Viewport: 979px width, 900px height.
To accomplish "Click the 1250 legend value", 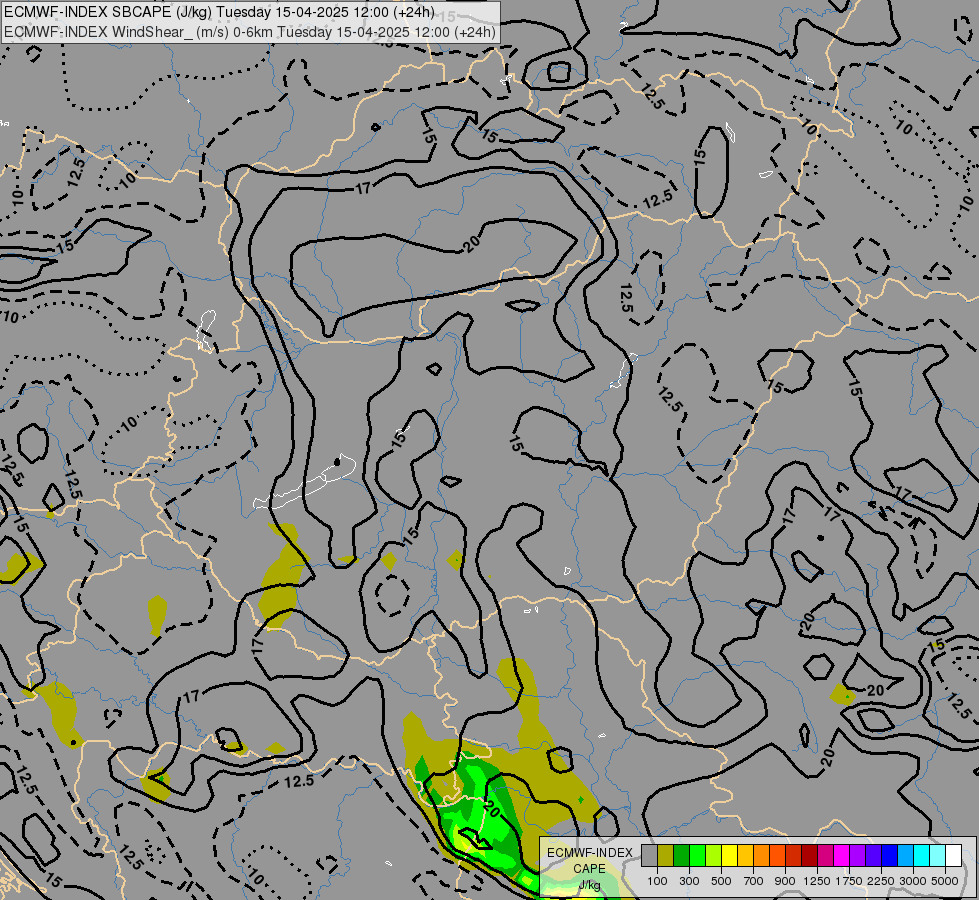I will (817, 881).
